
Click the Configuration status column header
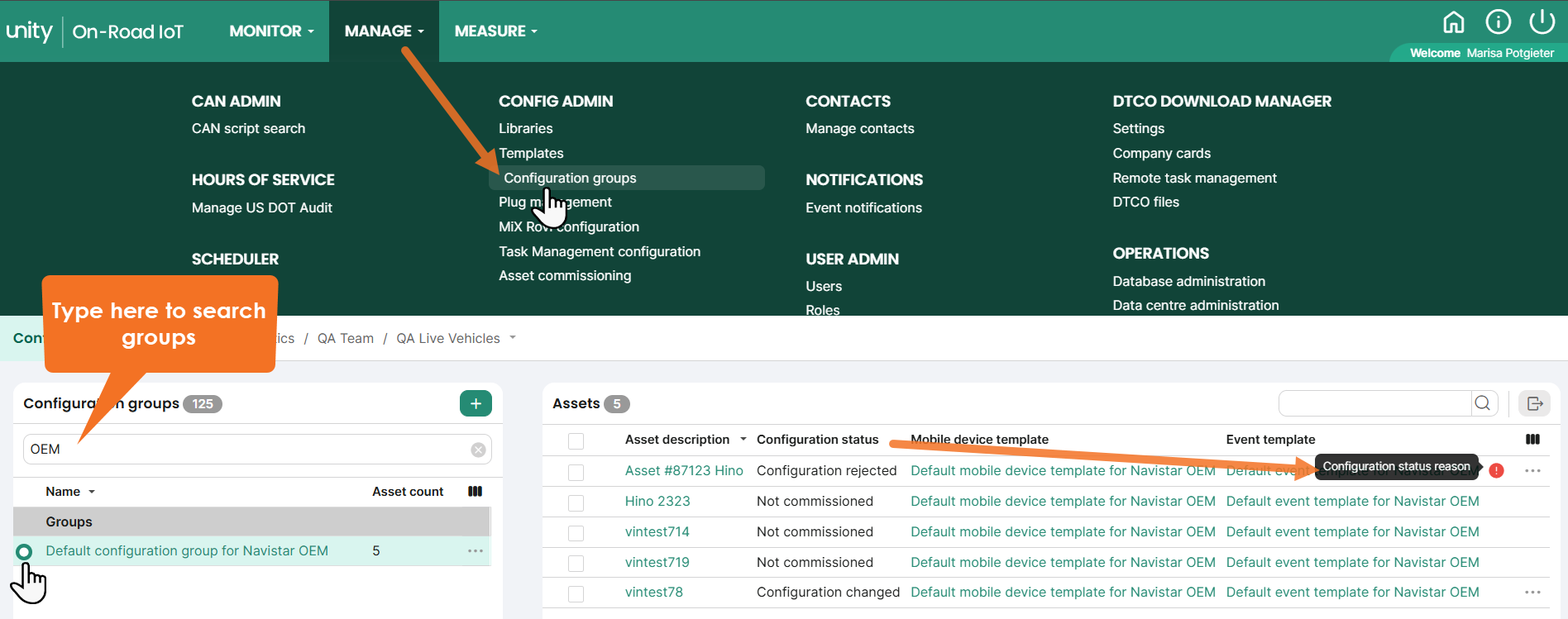click(x=817, y=440)
